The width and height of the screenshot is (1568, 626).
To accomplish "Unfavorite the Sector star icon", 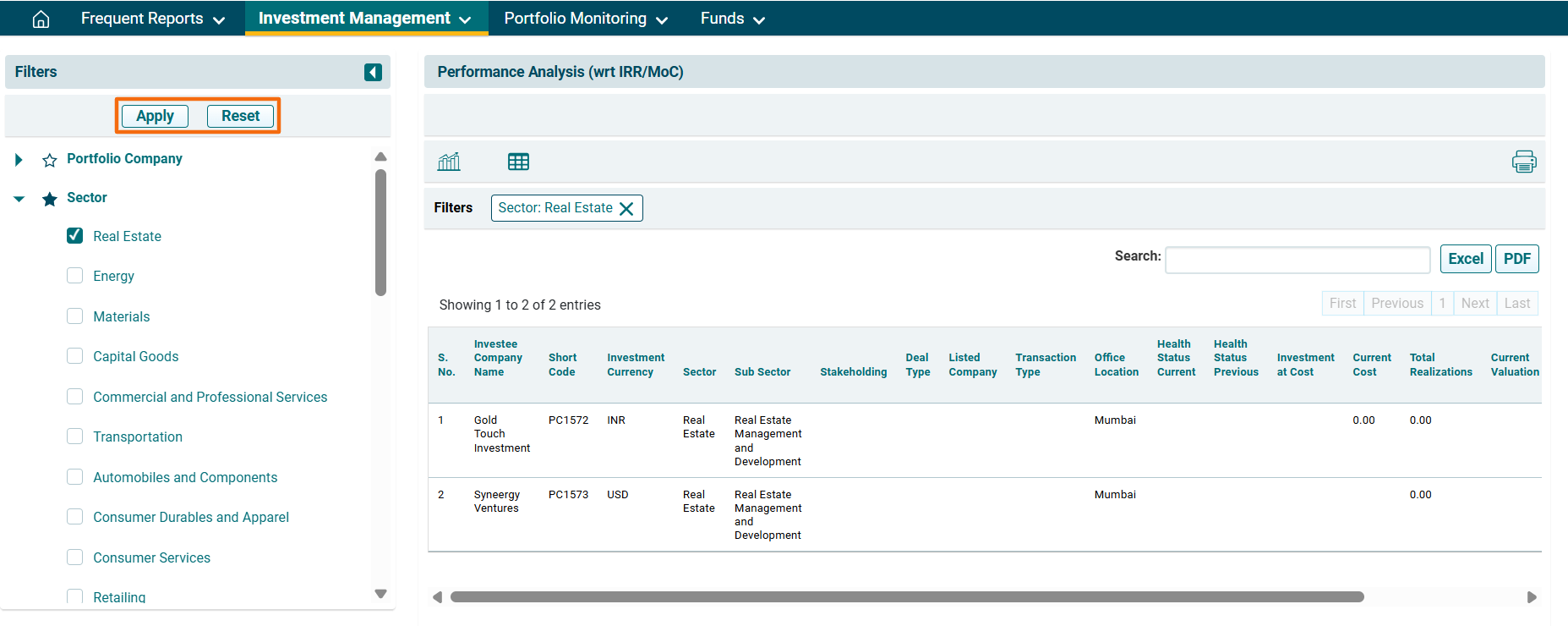I will click(50, 199).
